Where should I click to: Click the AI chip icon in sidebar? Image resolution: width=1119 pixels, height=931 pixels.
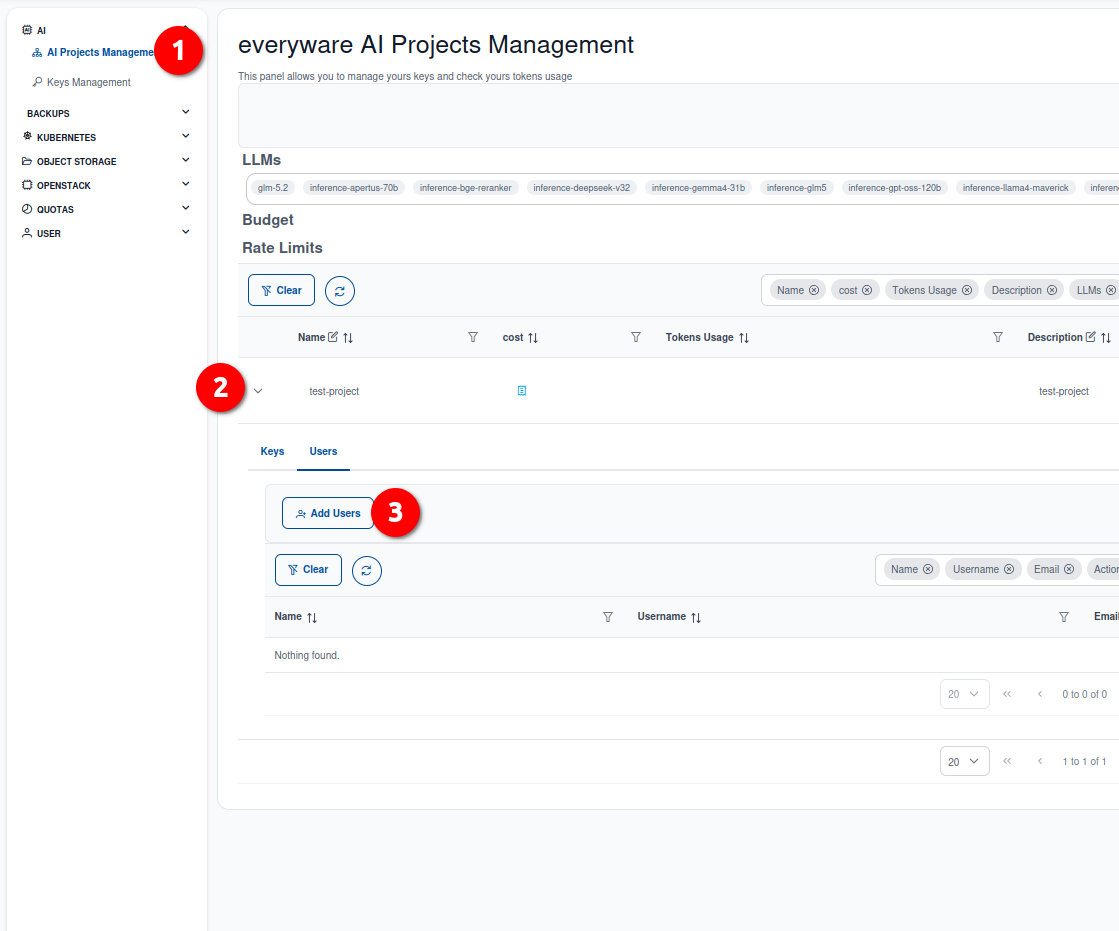tap(27, 30)
